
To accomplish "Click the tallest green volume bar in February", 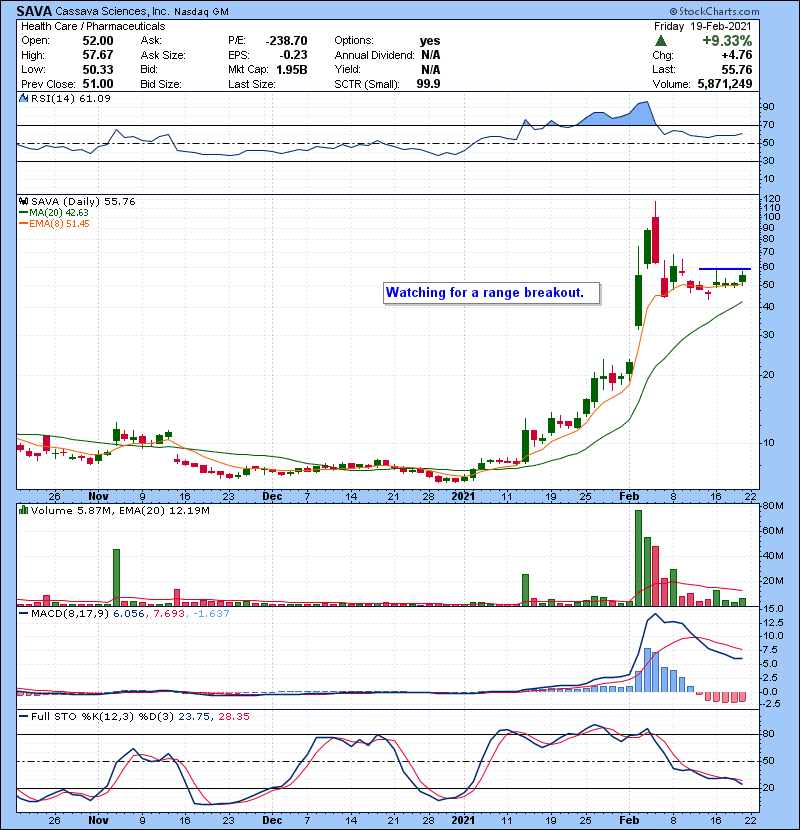I will tap(638, 558).
